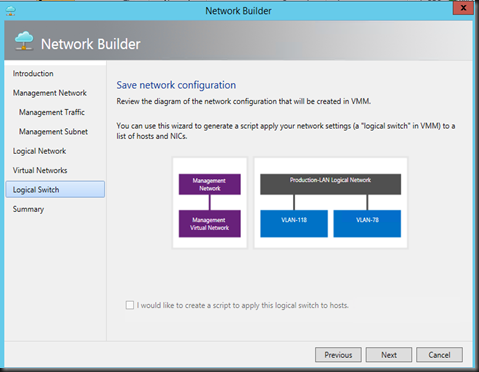The image size is (479, 372).
Task: Click the Management Virtual Network purple box
Action: tap(210, 224)
